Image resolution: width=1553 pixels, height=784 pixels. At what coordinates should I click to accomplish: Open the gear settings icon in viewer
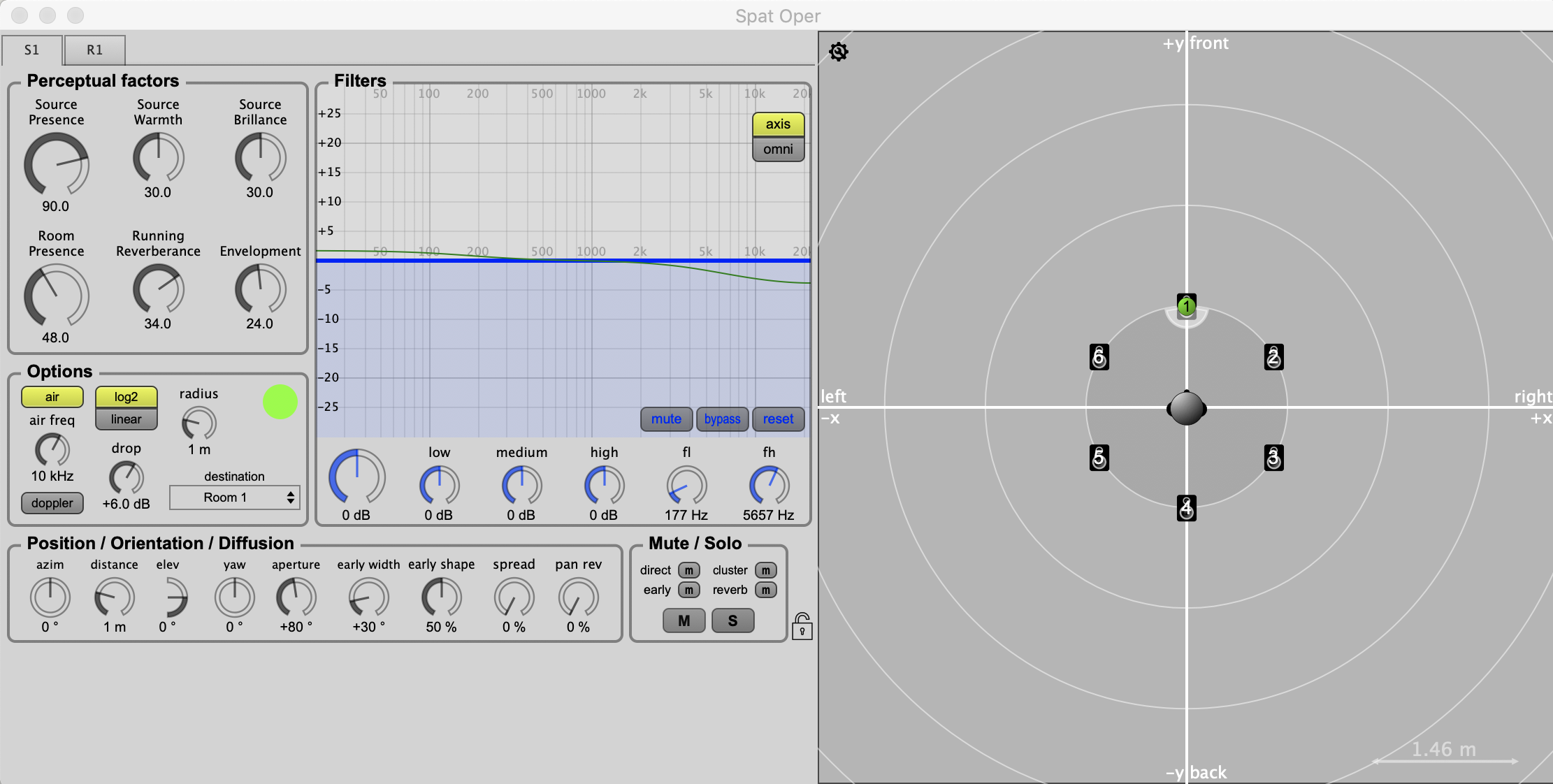pyautogui.click(x=838, y=52)
